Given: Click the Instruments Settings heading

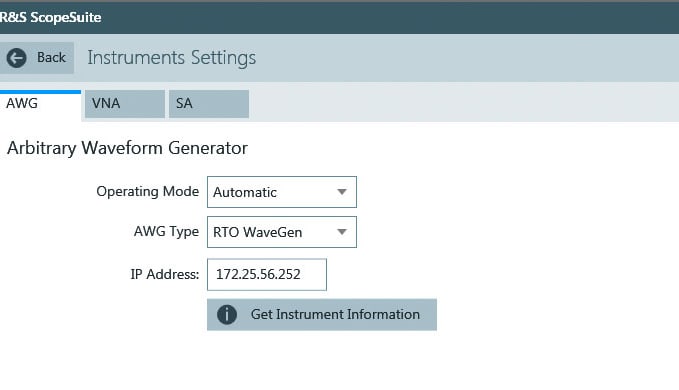Looking at the screenshot, I should click(171, 58).
